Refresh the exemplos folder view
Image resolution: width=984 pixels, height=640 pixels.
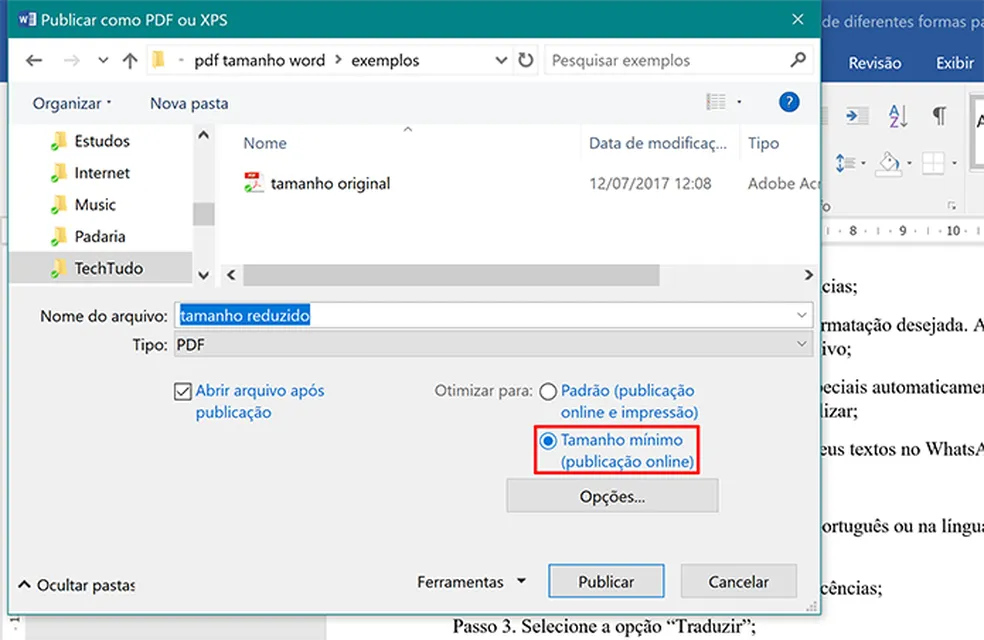click(x=526, y=60)
